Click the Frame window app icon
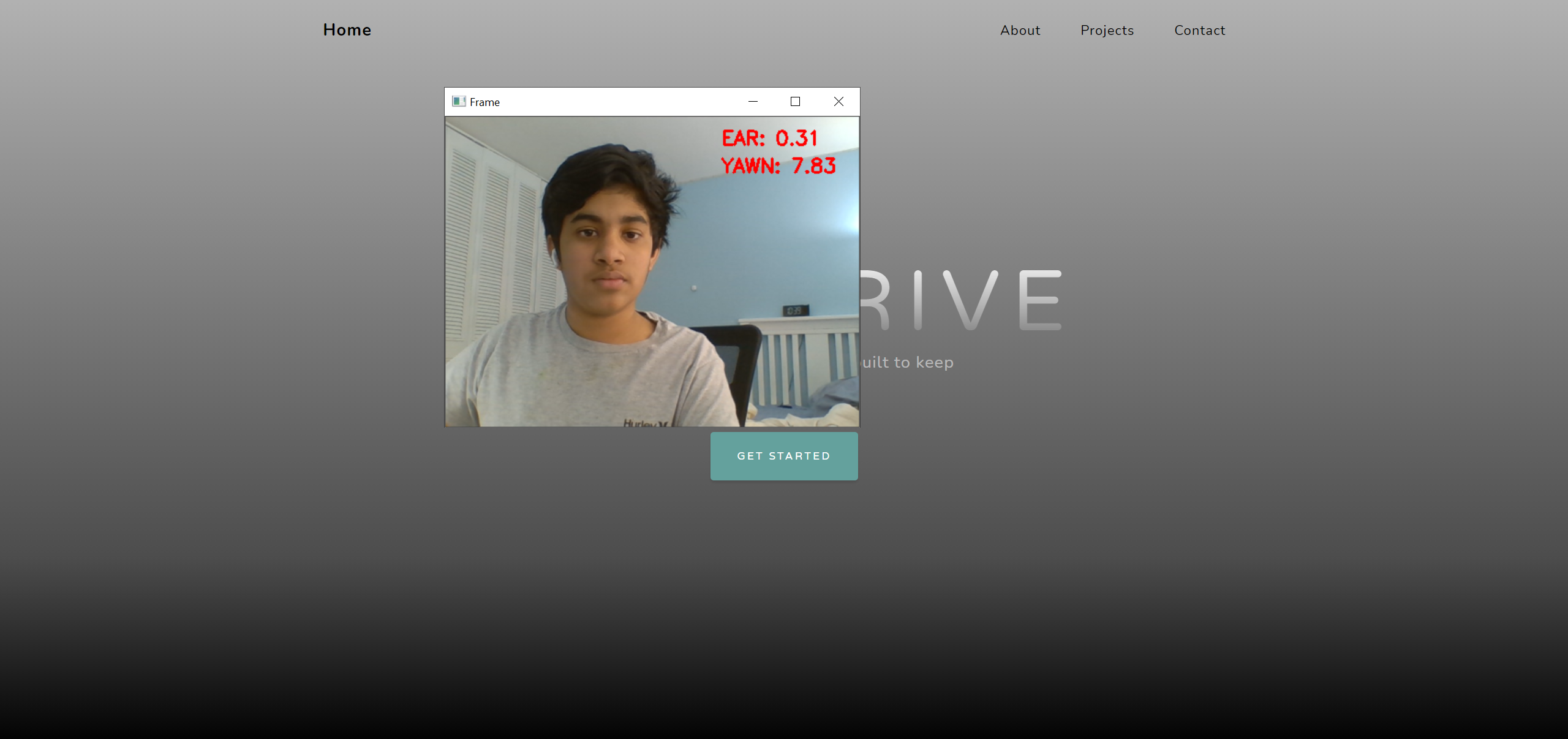Viewport: 1568px width, 739px height. (459, 102)
